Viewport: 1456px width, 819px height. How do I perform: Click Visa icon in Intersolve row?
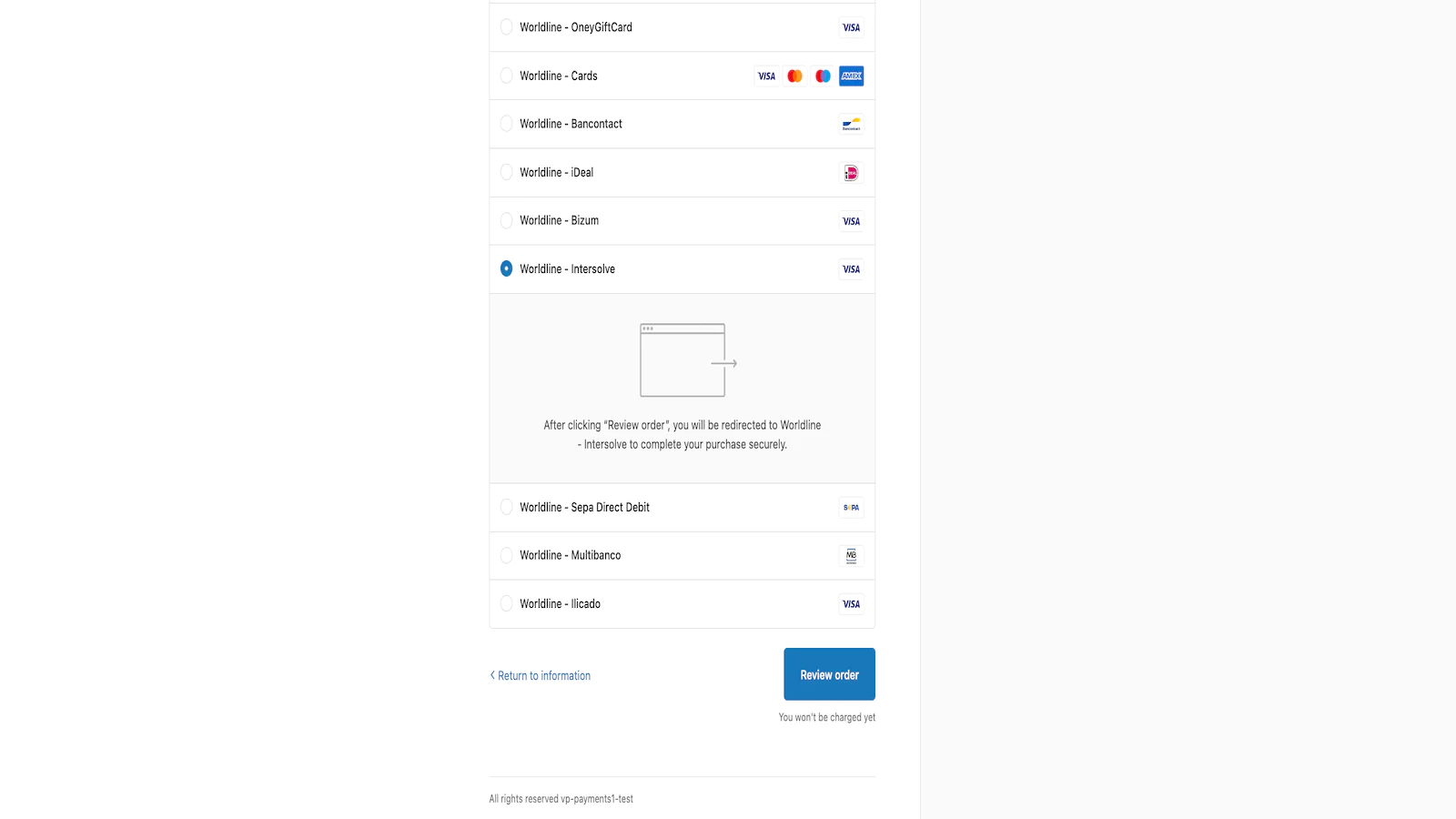click(851, 268)
